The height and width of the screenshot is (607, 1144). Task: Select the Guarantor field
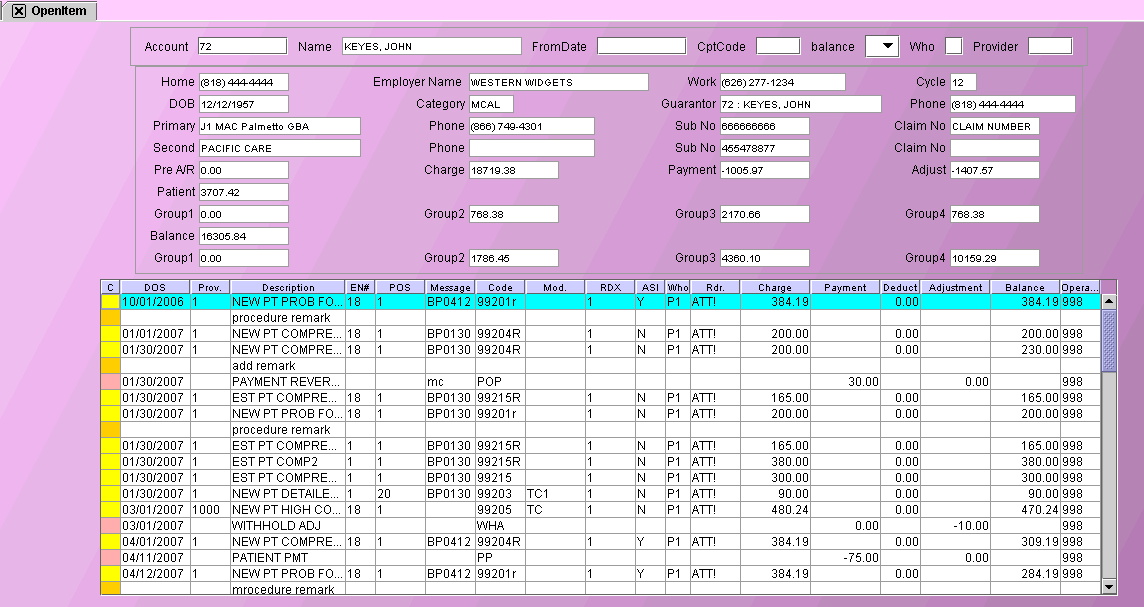click(800, 104)
